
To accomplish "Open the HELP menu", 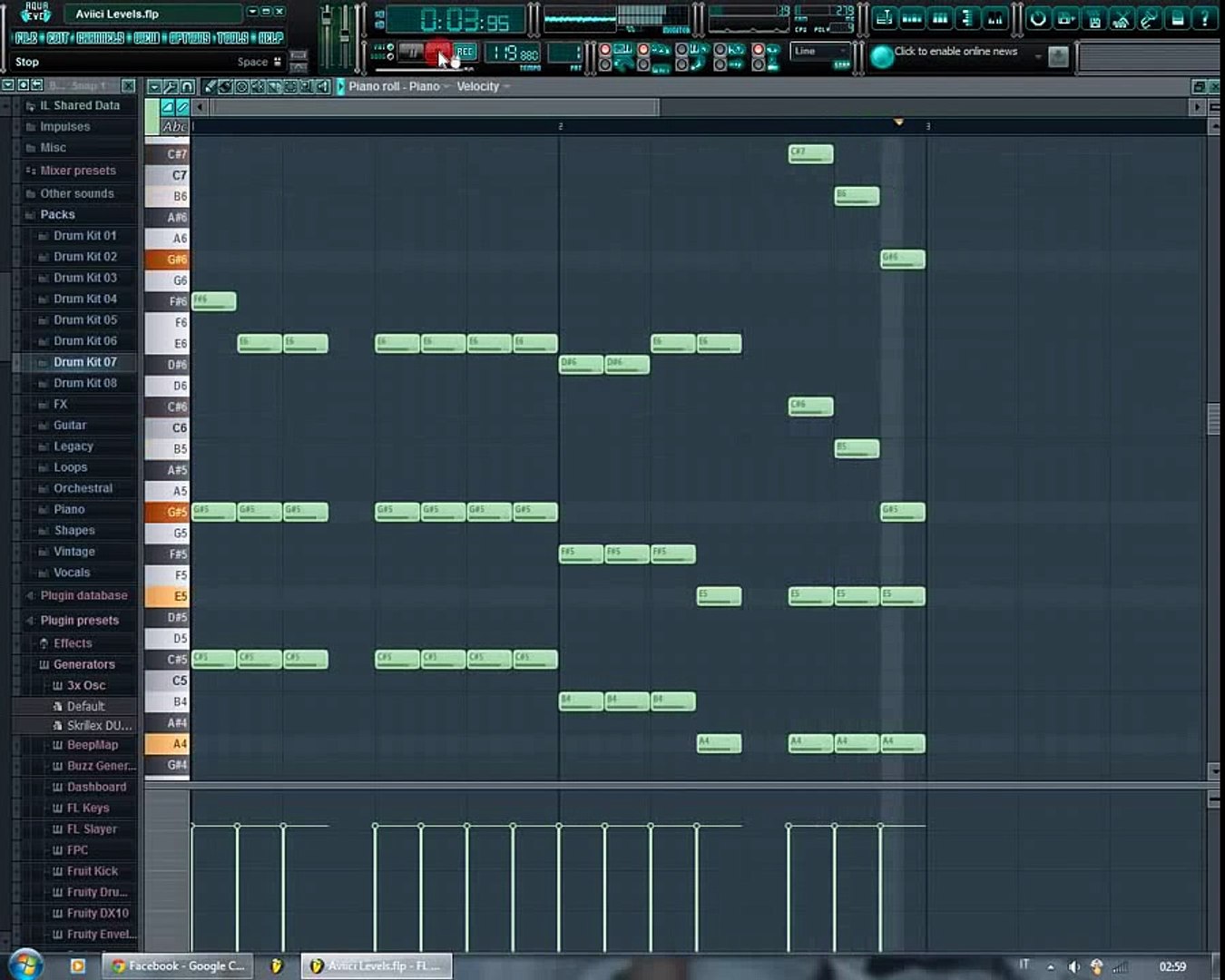I will 270,38.
